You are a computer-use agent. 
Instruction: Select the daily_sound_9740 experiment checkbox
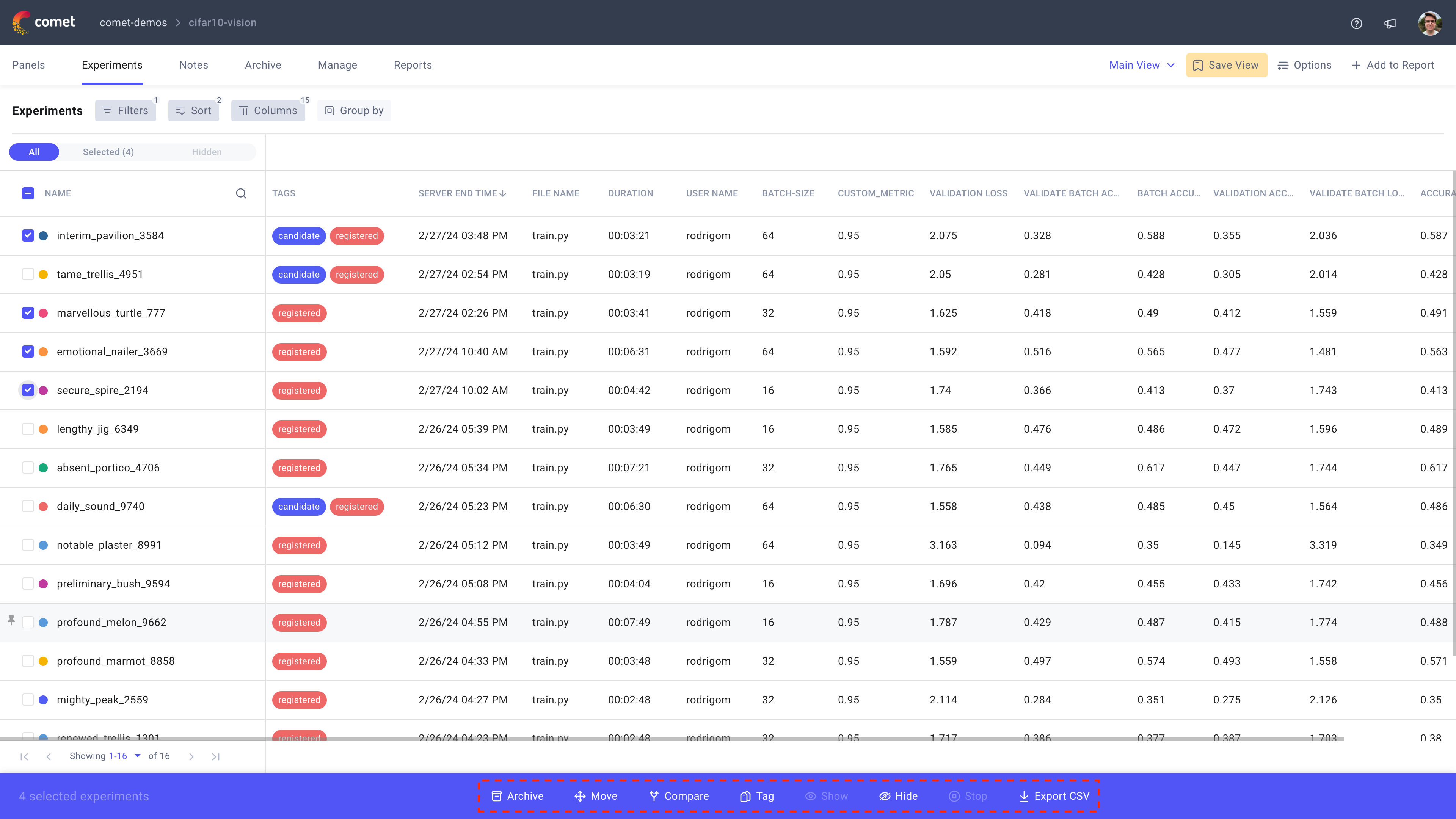pyautogui.click(x=28, y=507)
